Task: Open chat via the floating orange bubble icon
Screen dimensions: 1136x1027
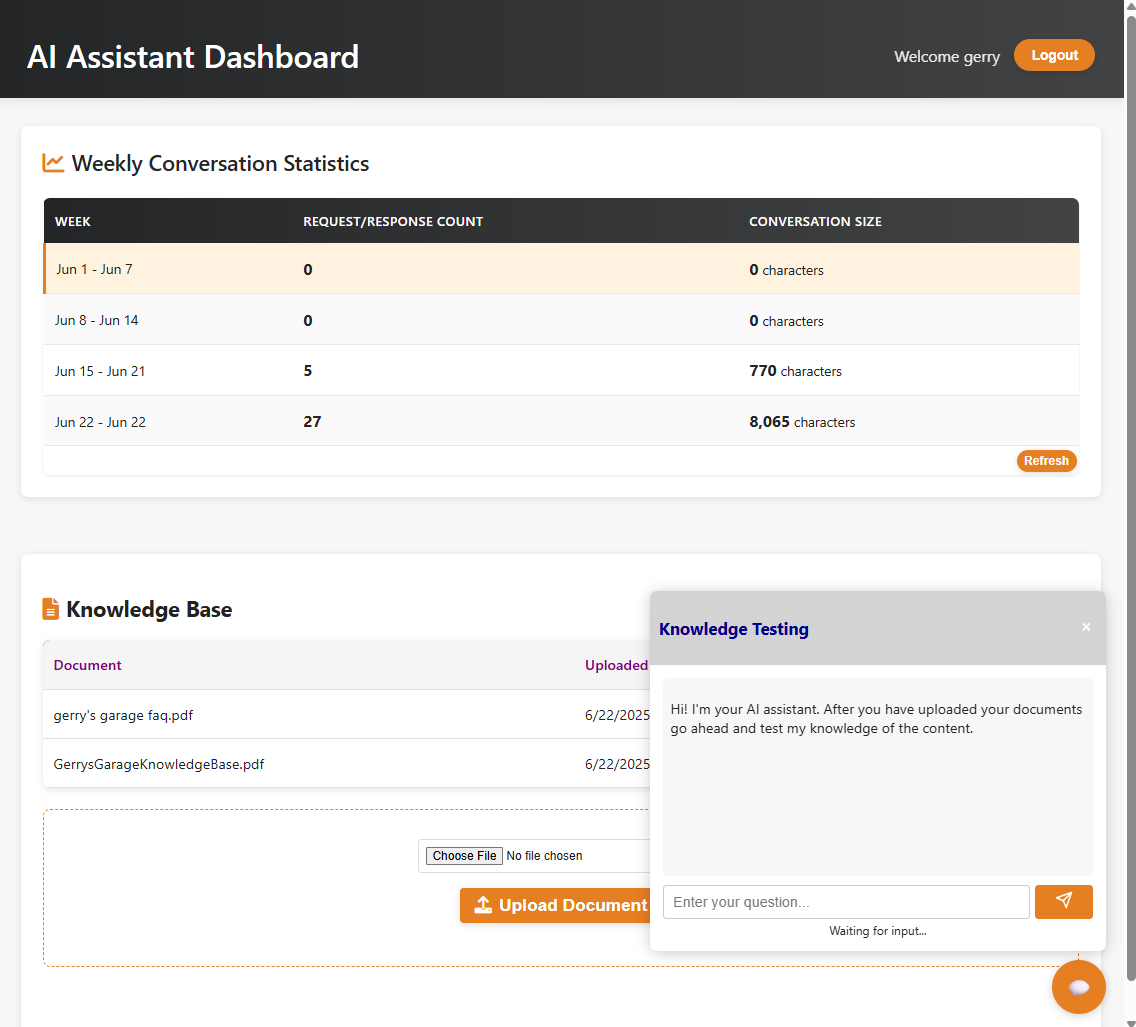Action: click(x=1079, y=987)
